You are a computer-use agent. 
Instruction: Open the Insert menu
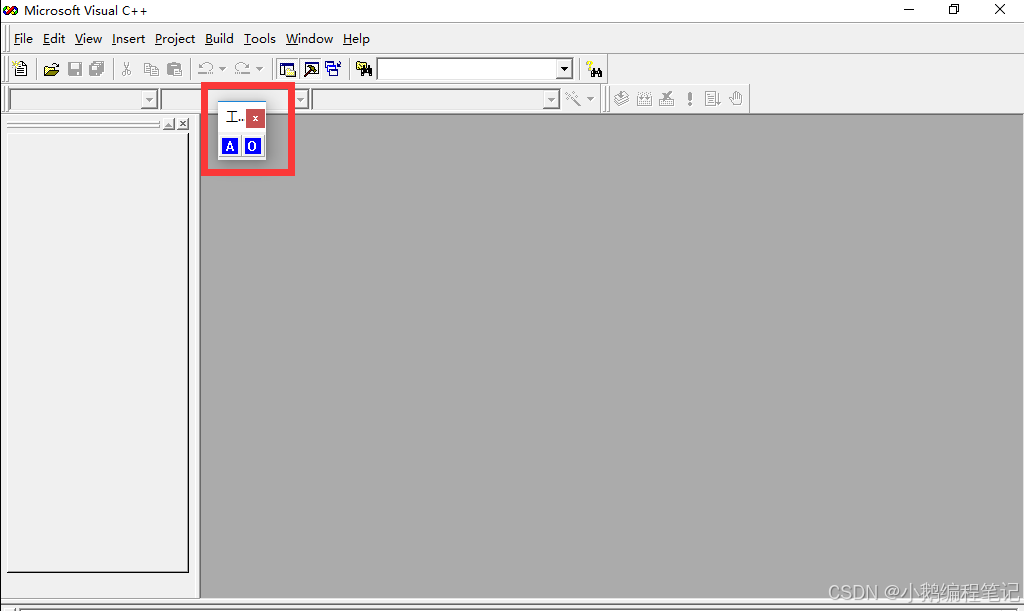[128, 39]
